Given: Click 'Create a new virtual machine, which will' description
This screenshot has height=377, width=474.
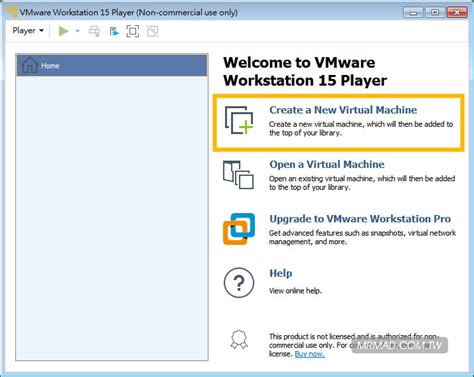Looking at the screenshot, I should tap(361, 128).
